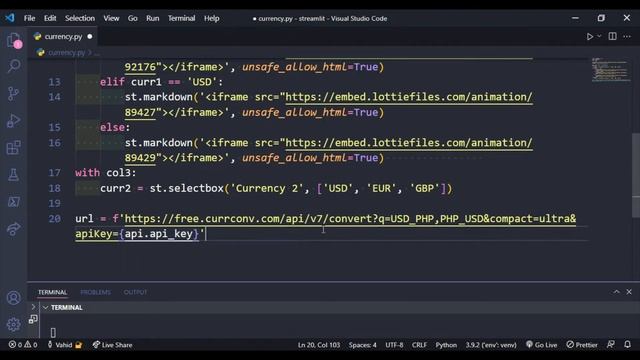Select the currency.py editor tab

63,37
